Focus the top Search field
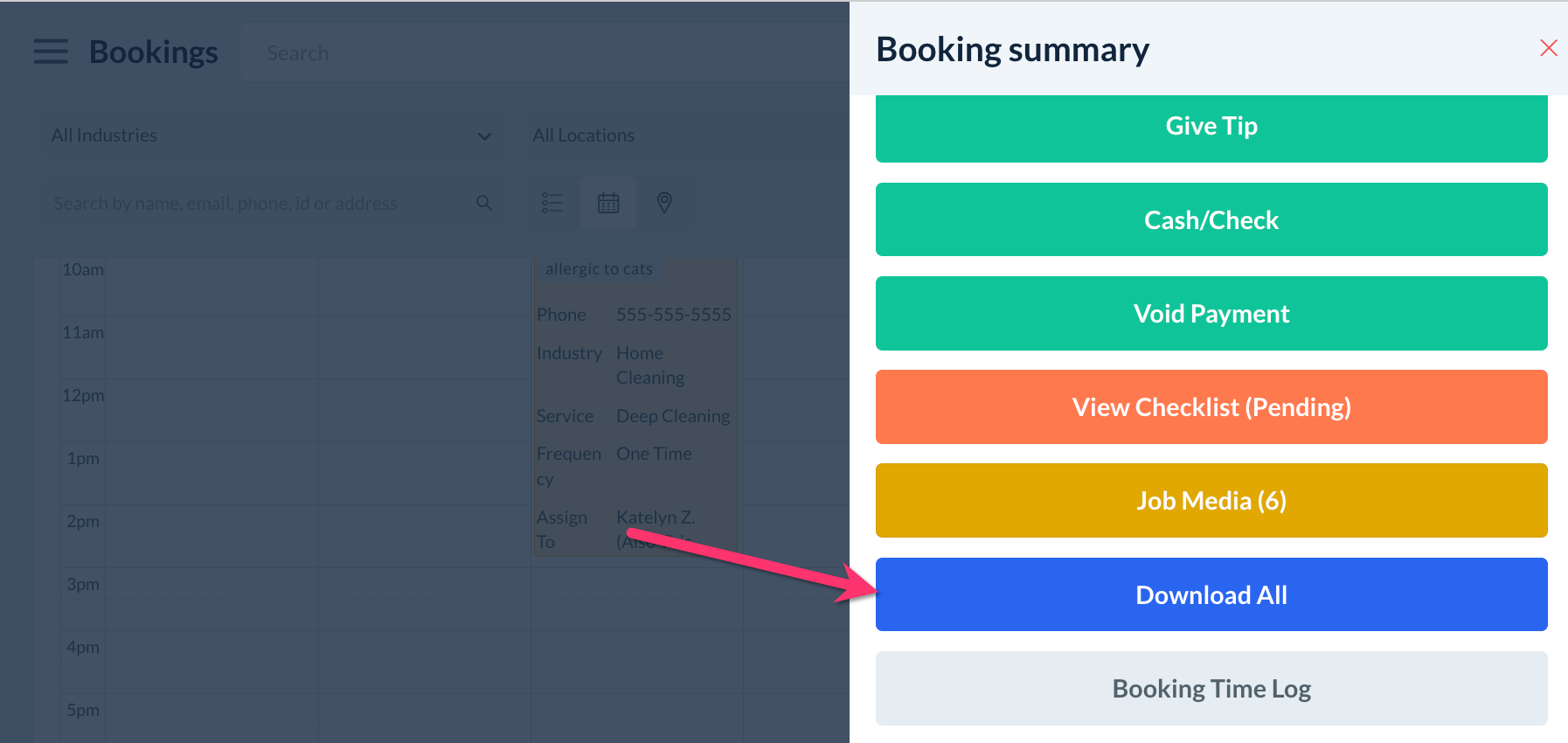This screenshot has height=743, width=1568. coord(542,53)
